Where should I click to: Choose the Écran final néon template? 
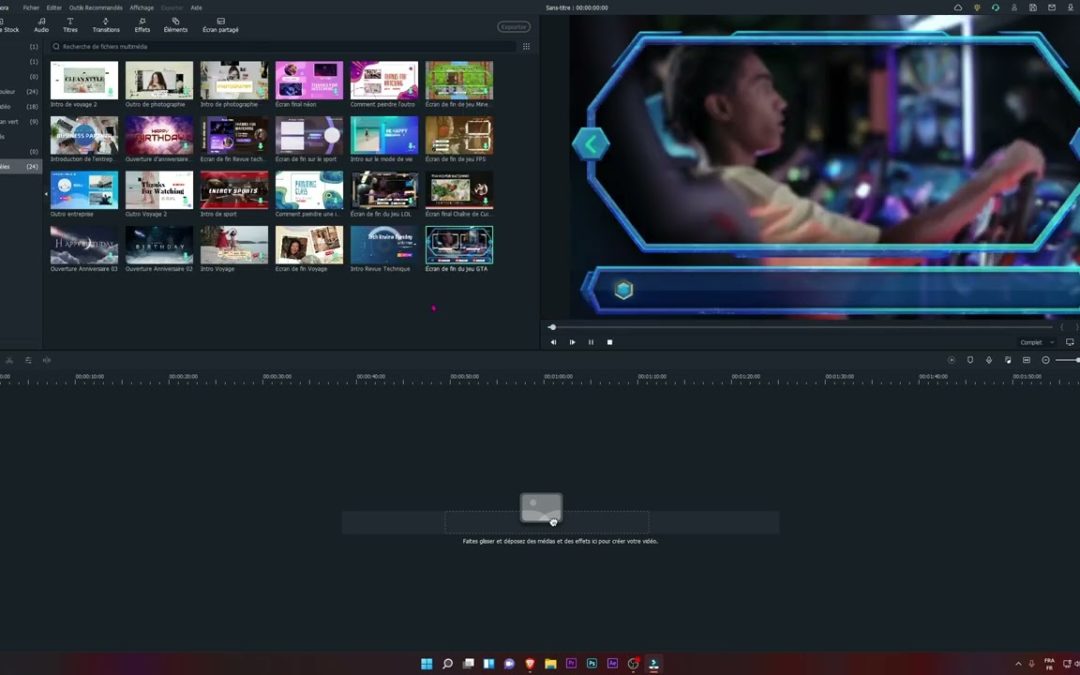(309, 84)
